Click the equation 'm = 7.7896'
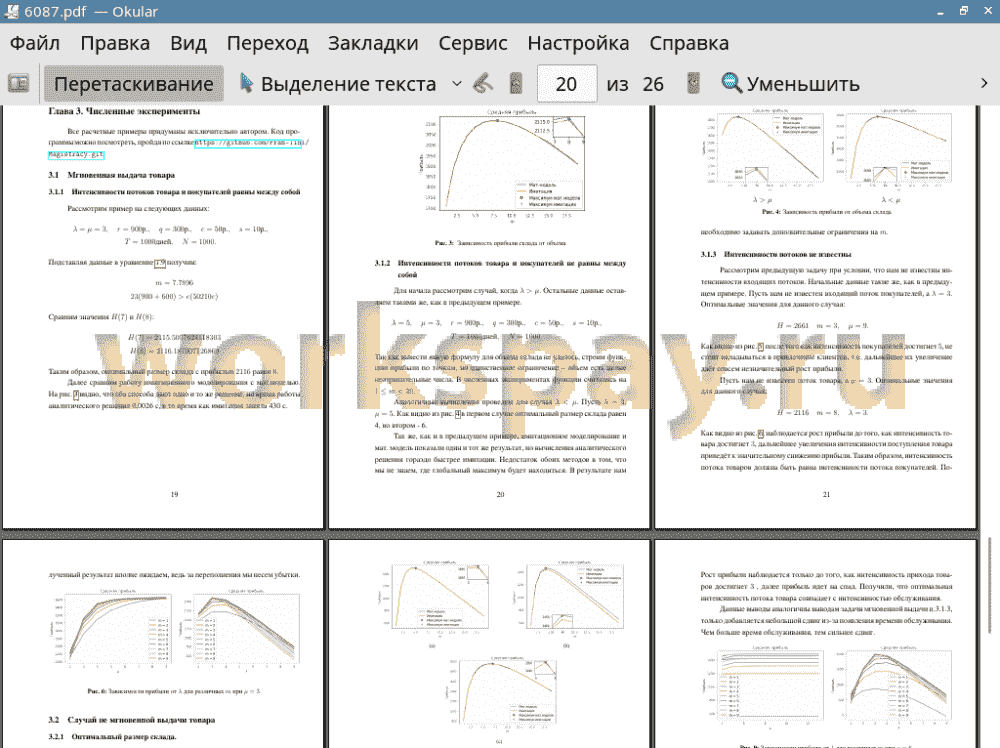Image resolution: width=1000 pixels, height=748 pixels. 174,282
